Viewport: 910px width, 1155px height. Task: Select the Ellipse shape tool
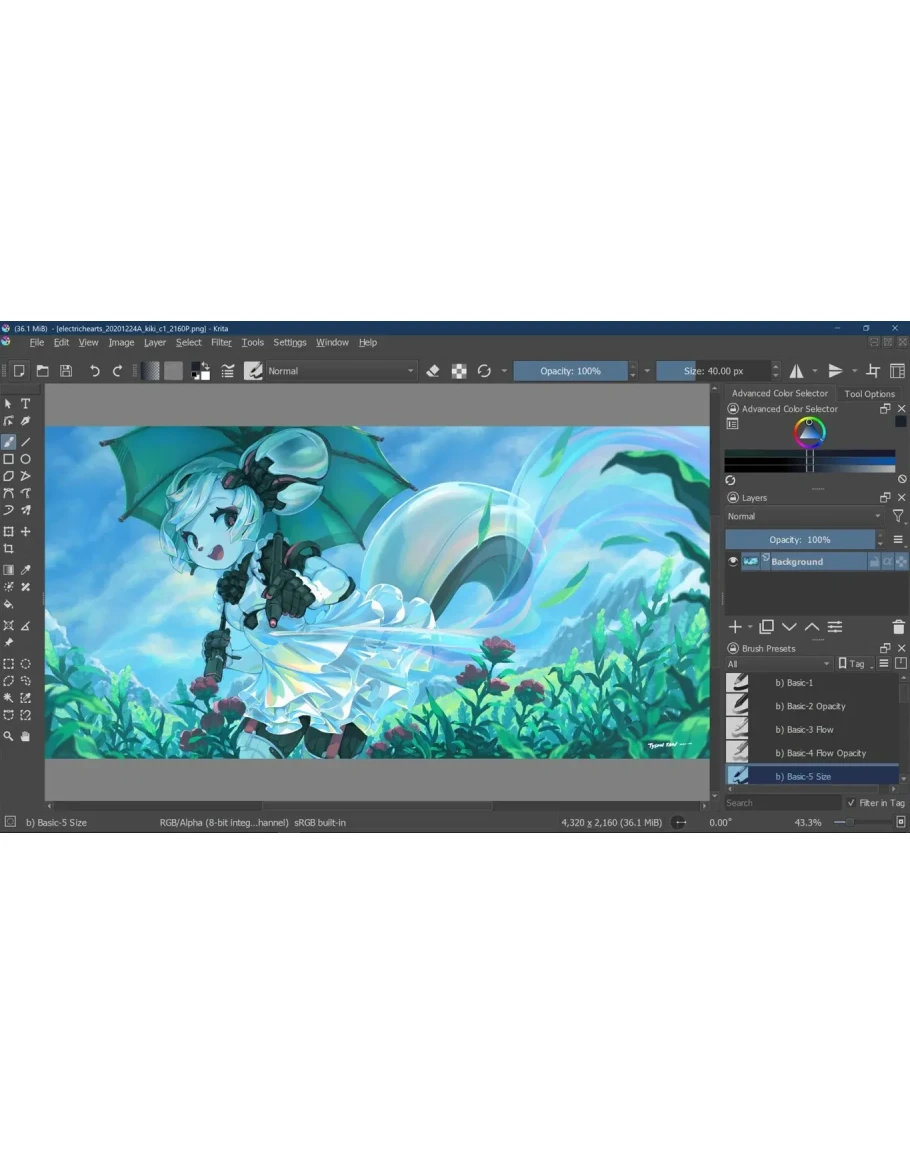26,459
